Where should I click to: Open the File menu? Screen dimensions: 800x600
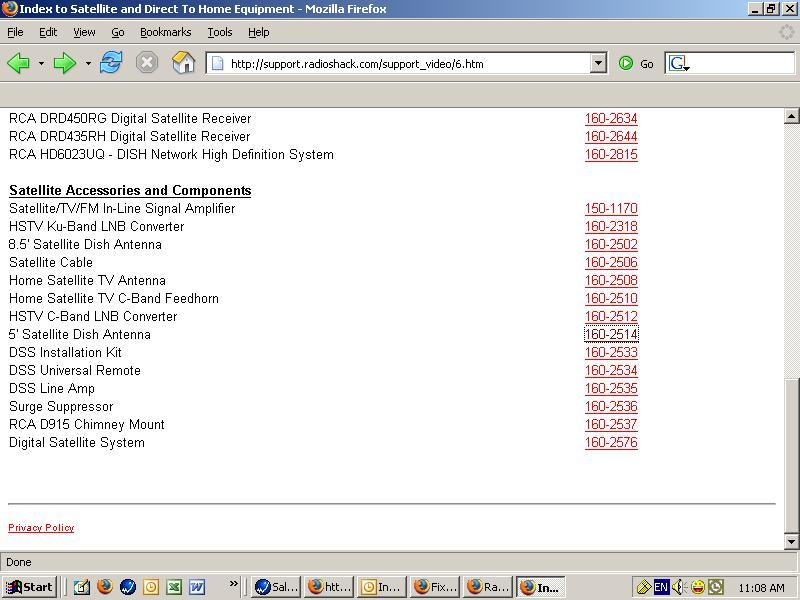click(15, 32)
